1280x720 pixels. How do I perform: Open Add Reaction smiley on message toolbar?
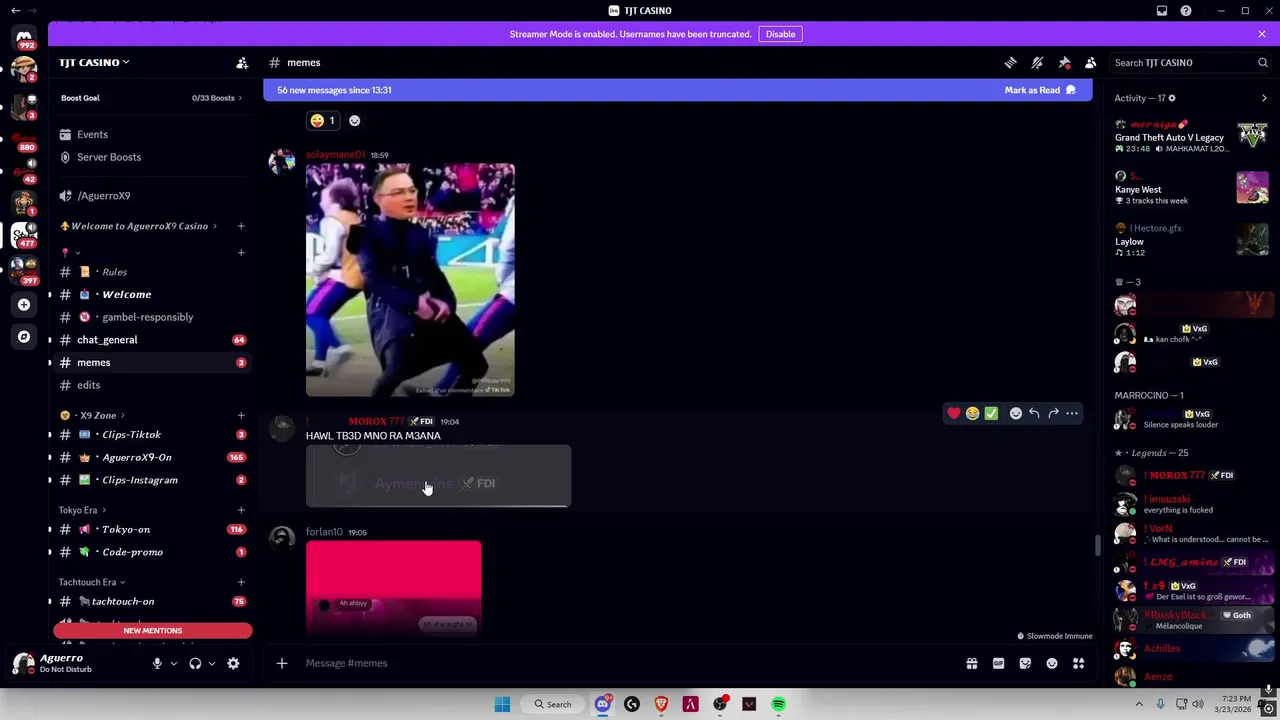(x=1016, y=413)
